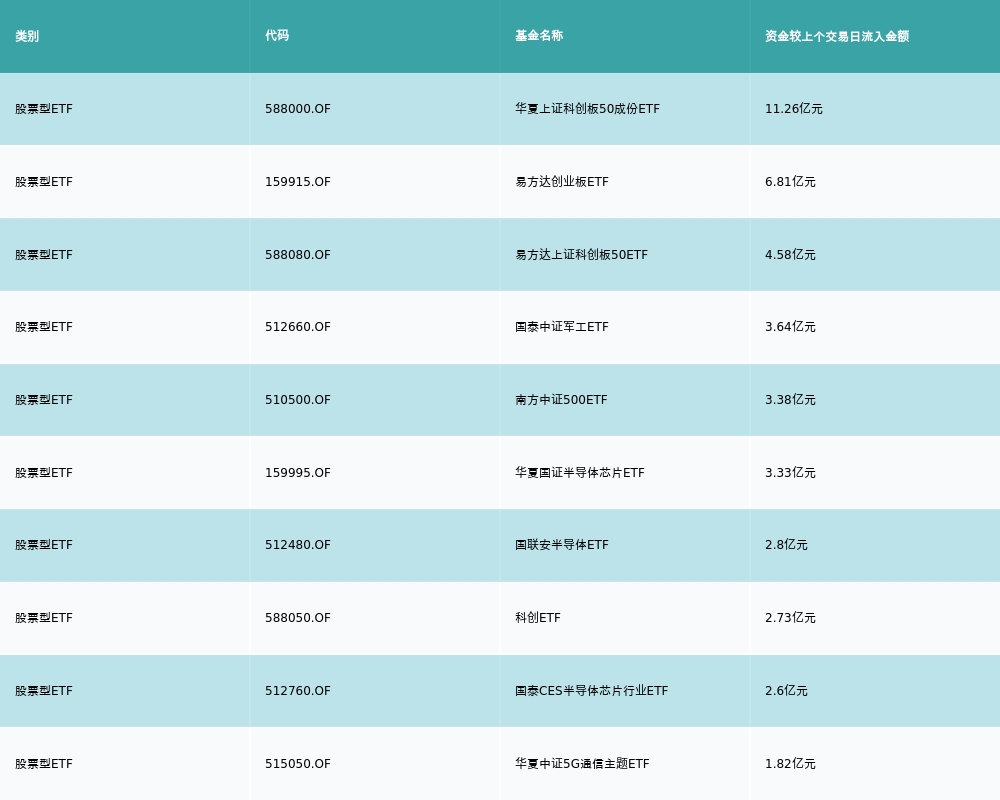Viewport: 1000px width, 800px height.
Task: Click inflow amount 4.58亿元
Action: [x=790, y=255]
